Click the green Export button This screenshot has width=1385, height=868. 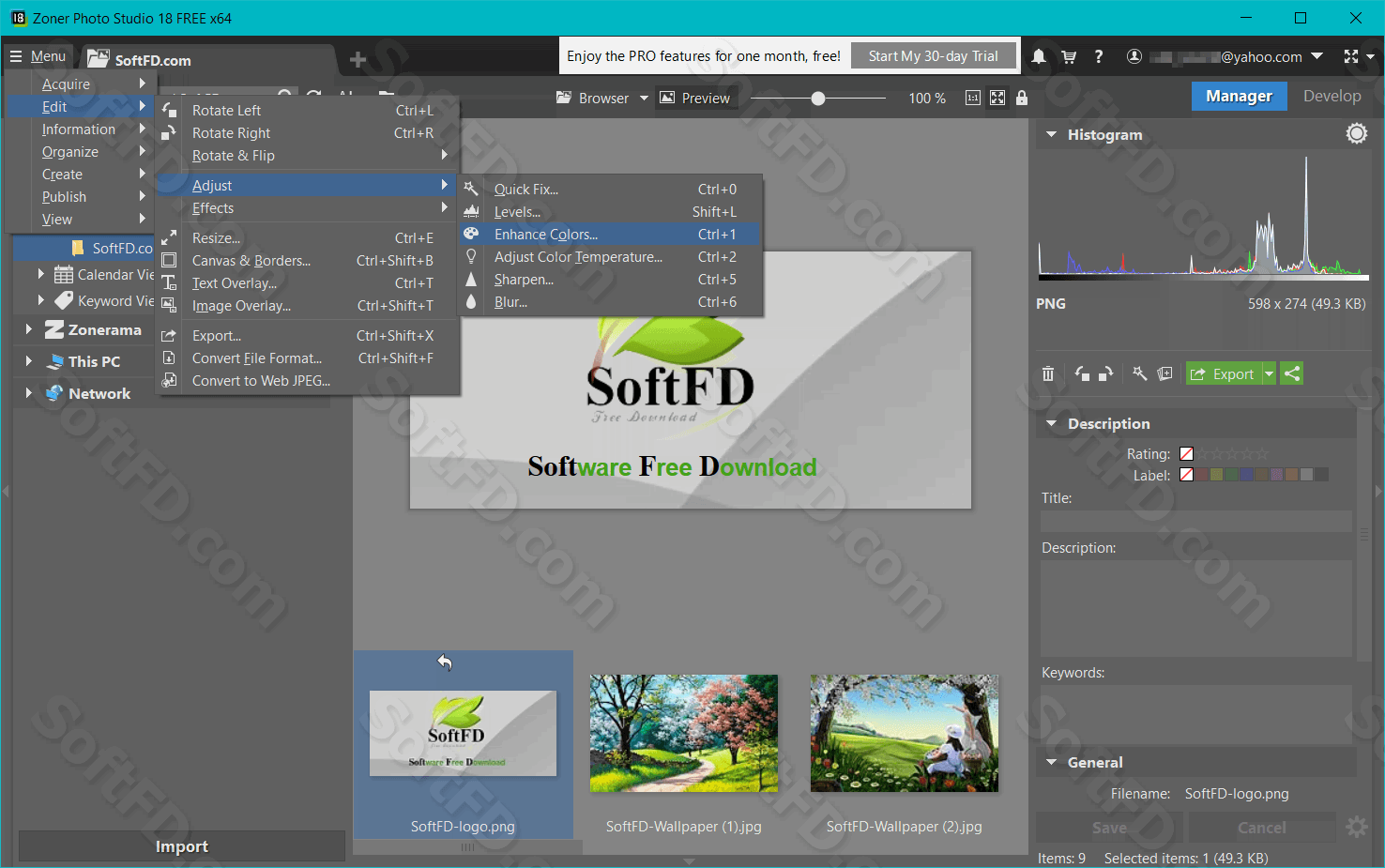coord(1224,373)
